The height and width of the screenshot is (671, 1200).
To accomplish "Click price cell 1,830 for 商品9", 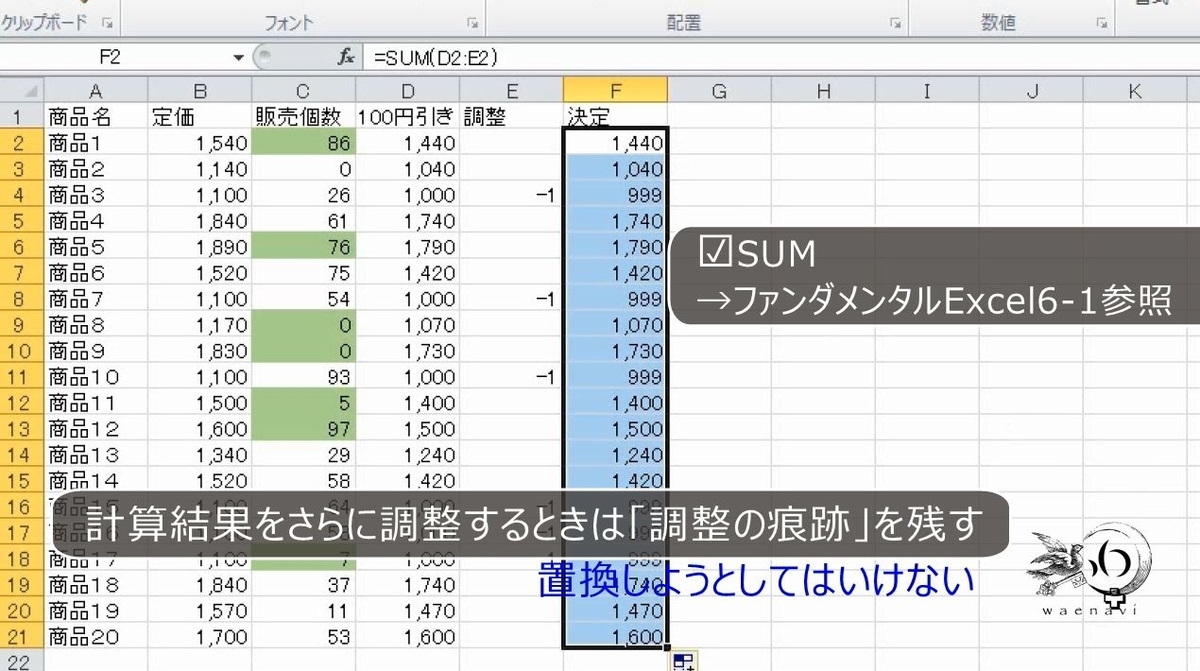I will [199, 351].
